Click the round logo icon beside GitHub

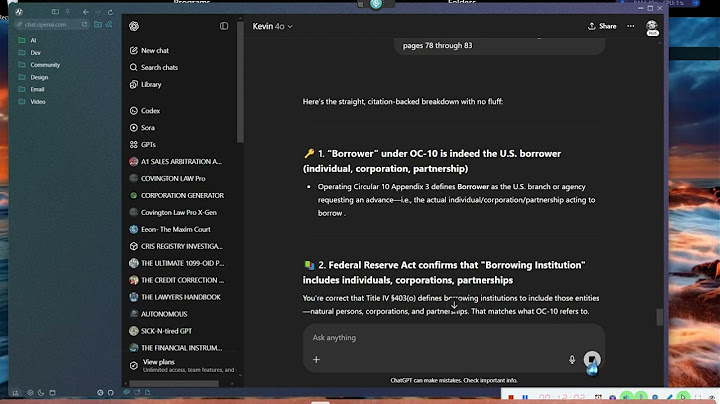pos(100,393)
